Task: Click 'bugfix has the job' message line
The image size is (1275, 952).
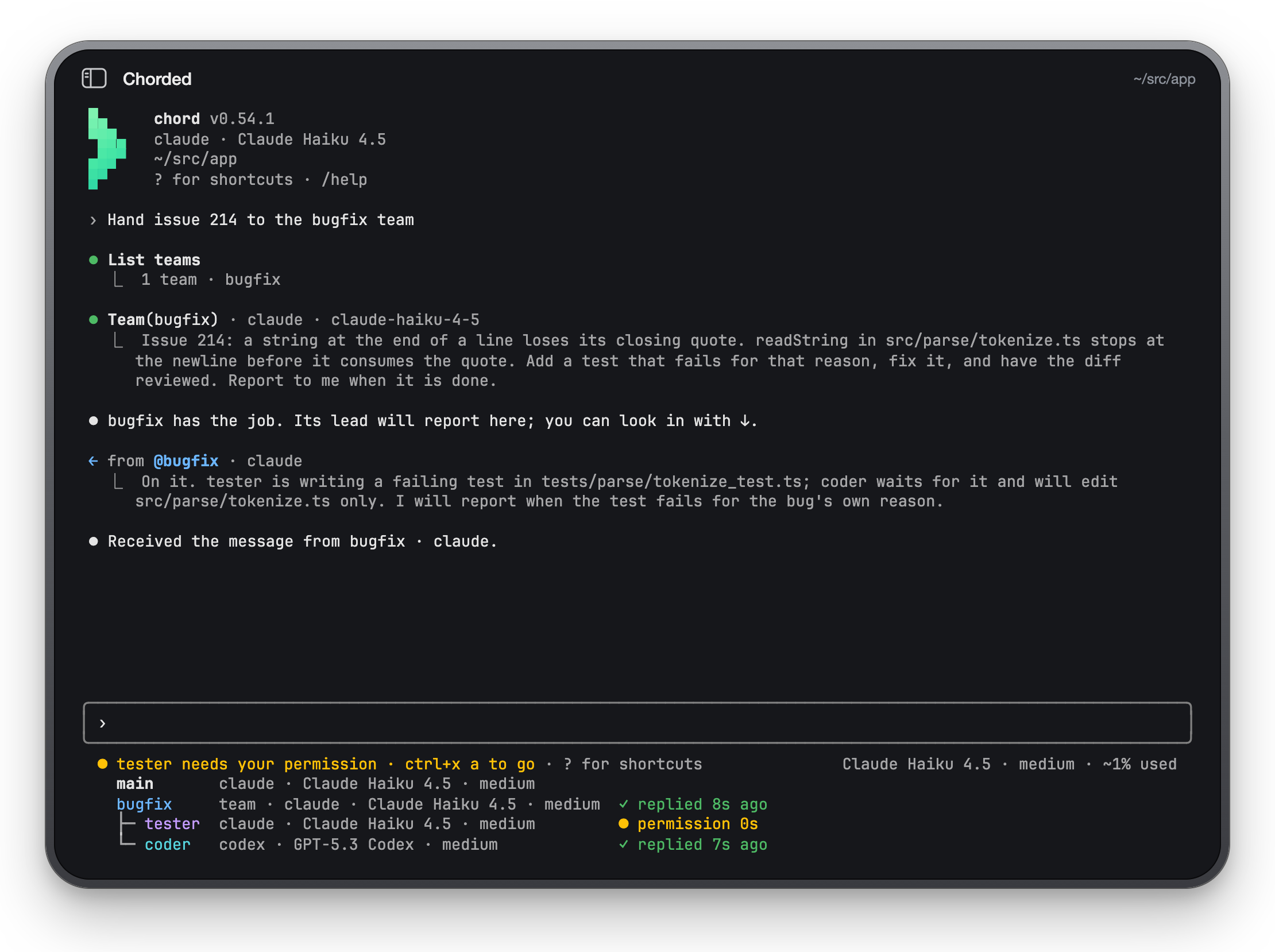Action: click(432, 421)
